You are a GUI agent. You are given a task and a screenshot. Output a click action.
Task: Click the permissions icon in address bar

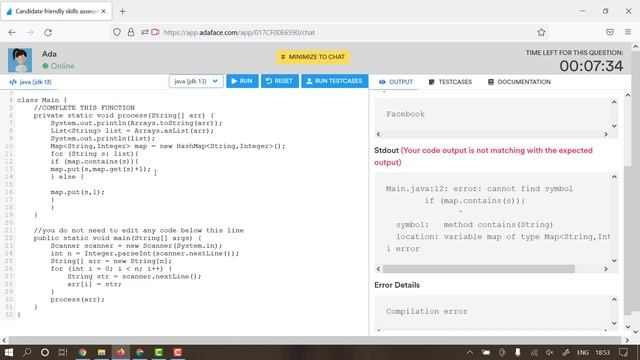coord(144,32)
